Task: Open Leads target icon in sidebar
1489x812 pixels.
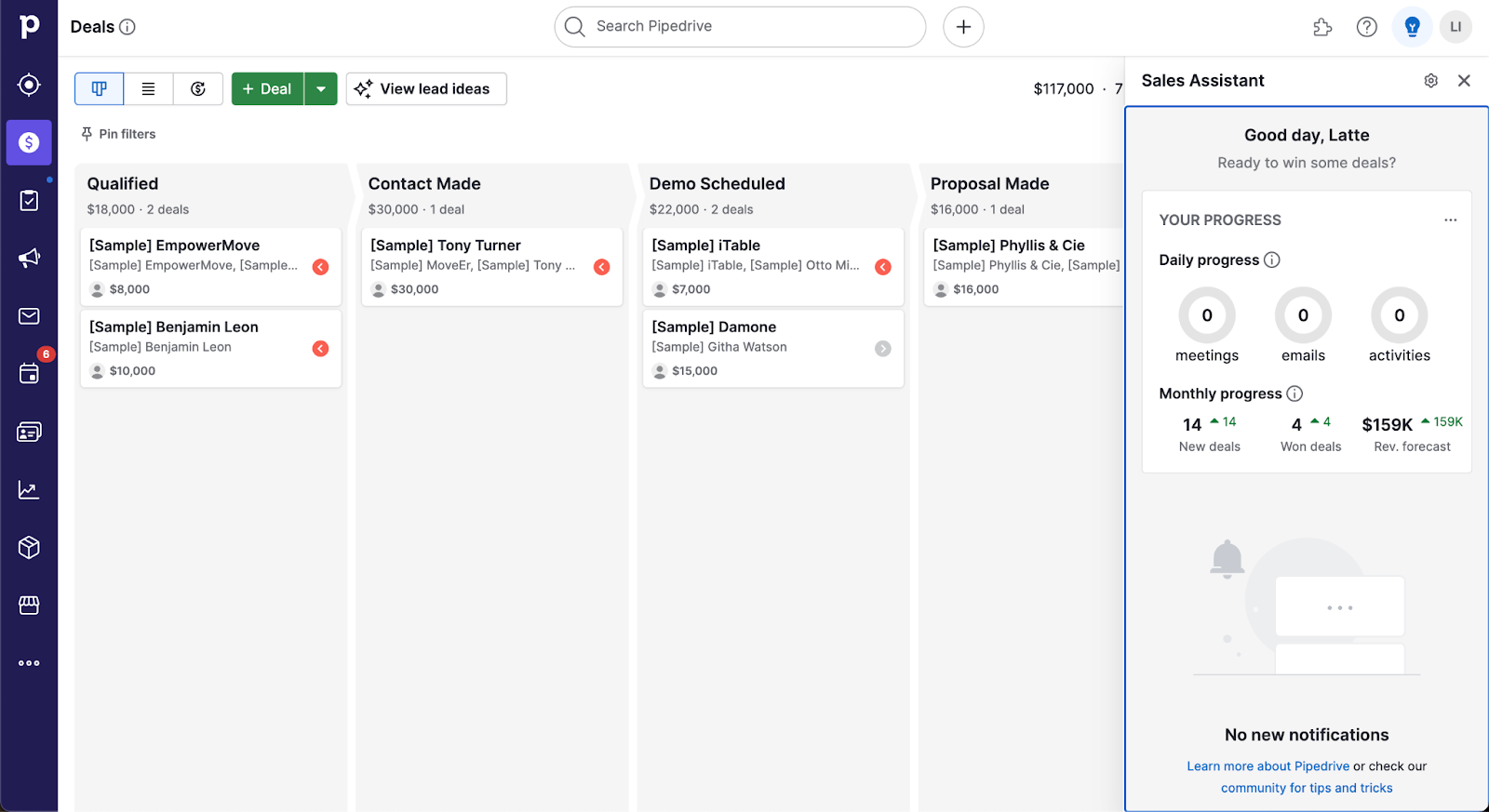Action: tap(29, 85)
